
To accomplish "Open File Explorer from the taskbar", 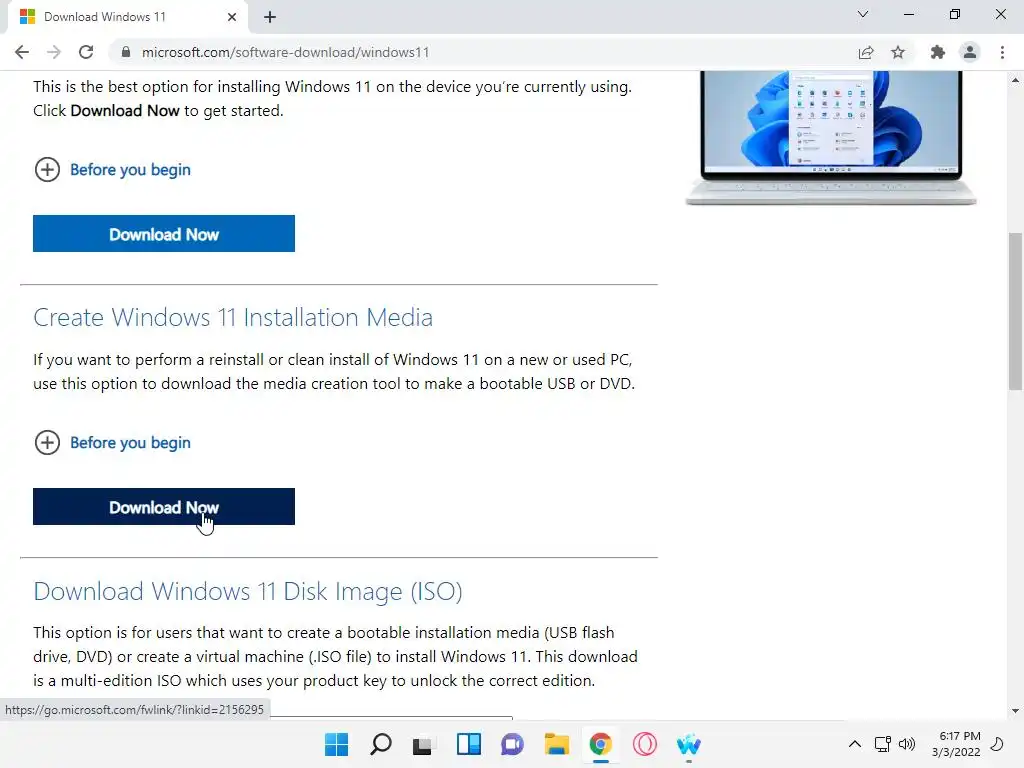I will point(557,744).
